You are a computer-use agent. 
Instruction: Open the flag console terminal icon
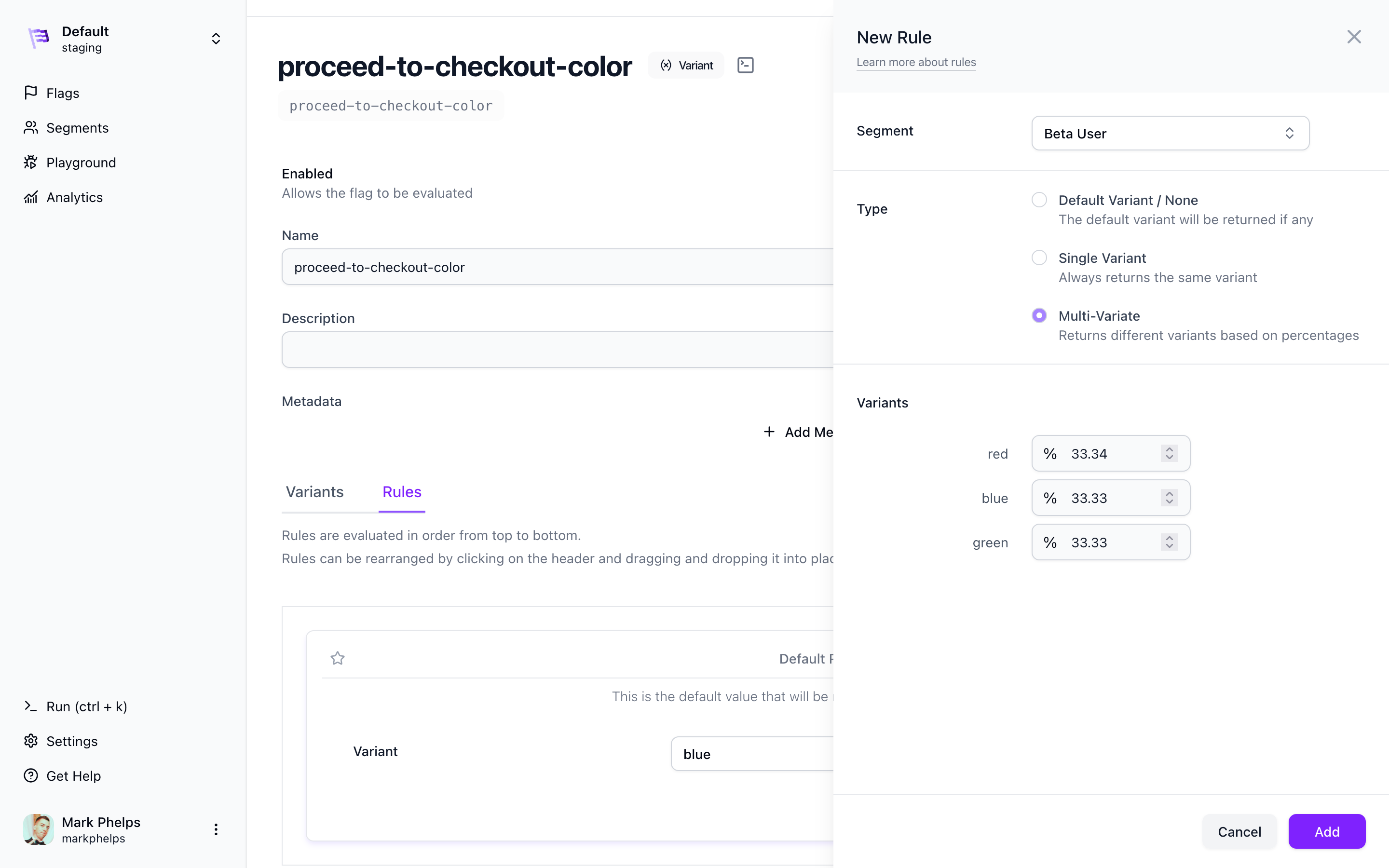click(x=745, y=65)
